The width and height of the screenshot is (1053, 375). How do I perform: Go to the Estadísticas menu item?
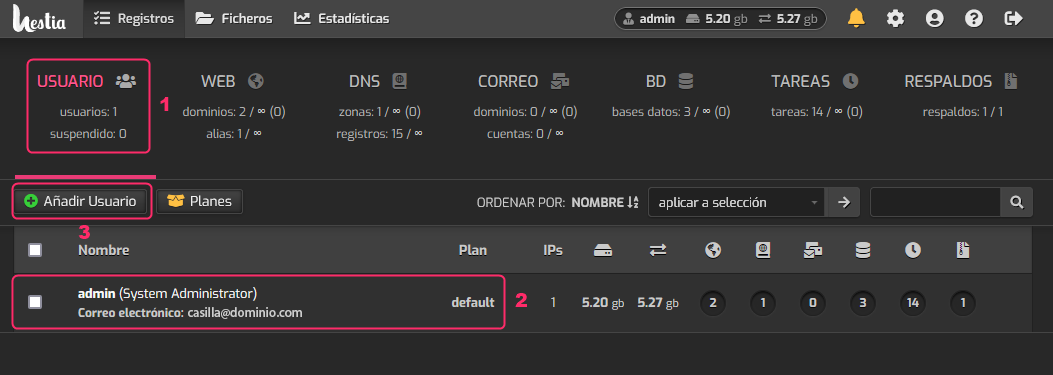(x=341, y=19)
